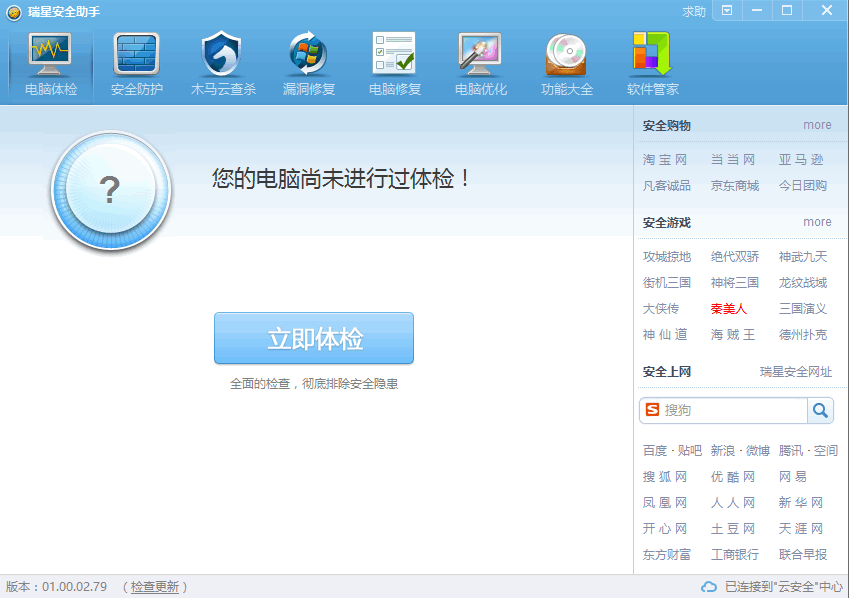Open the 三国演义 game link
The width and height of the screenshot is (849, 598).
[x=803, y=309]
